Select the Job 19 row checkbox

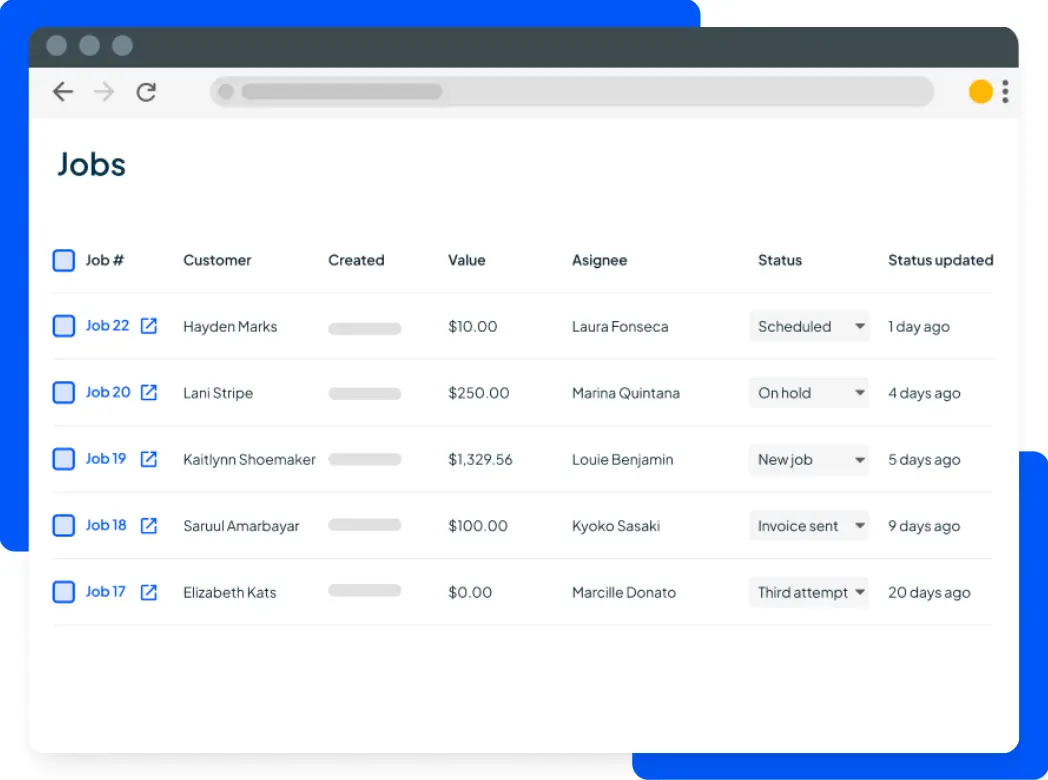click(x=64, y=459)
